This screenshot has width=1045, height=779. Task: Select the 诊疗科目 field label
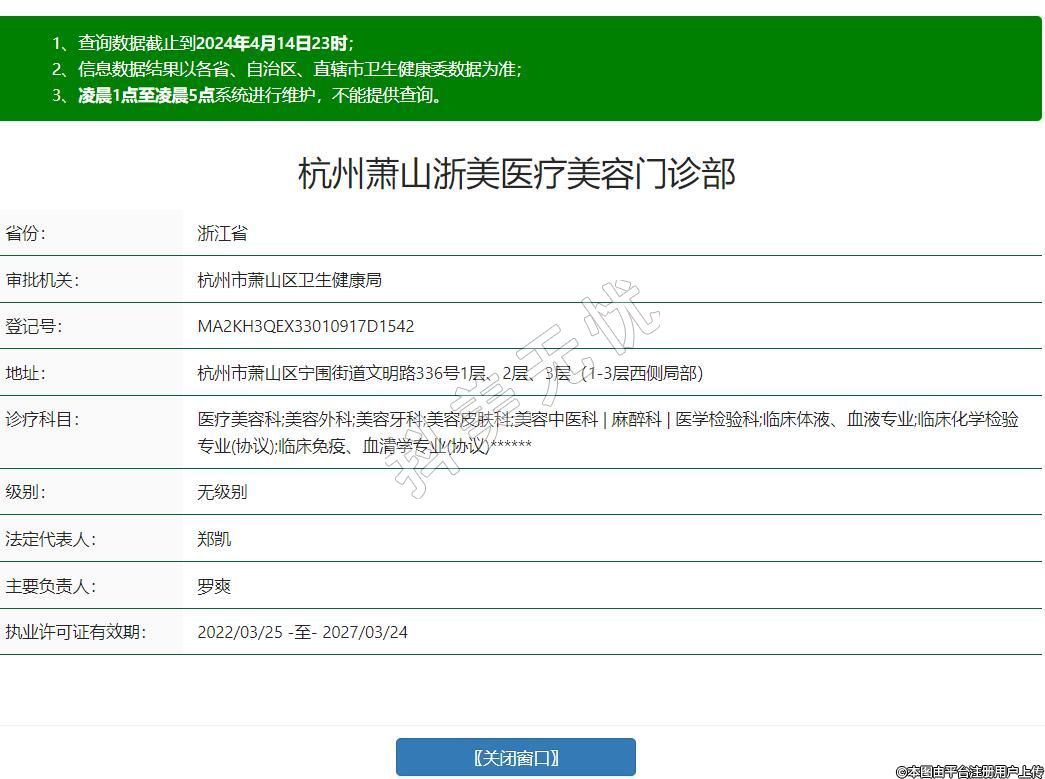[42, 420]
